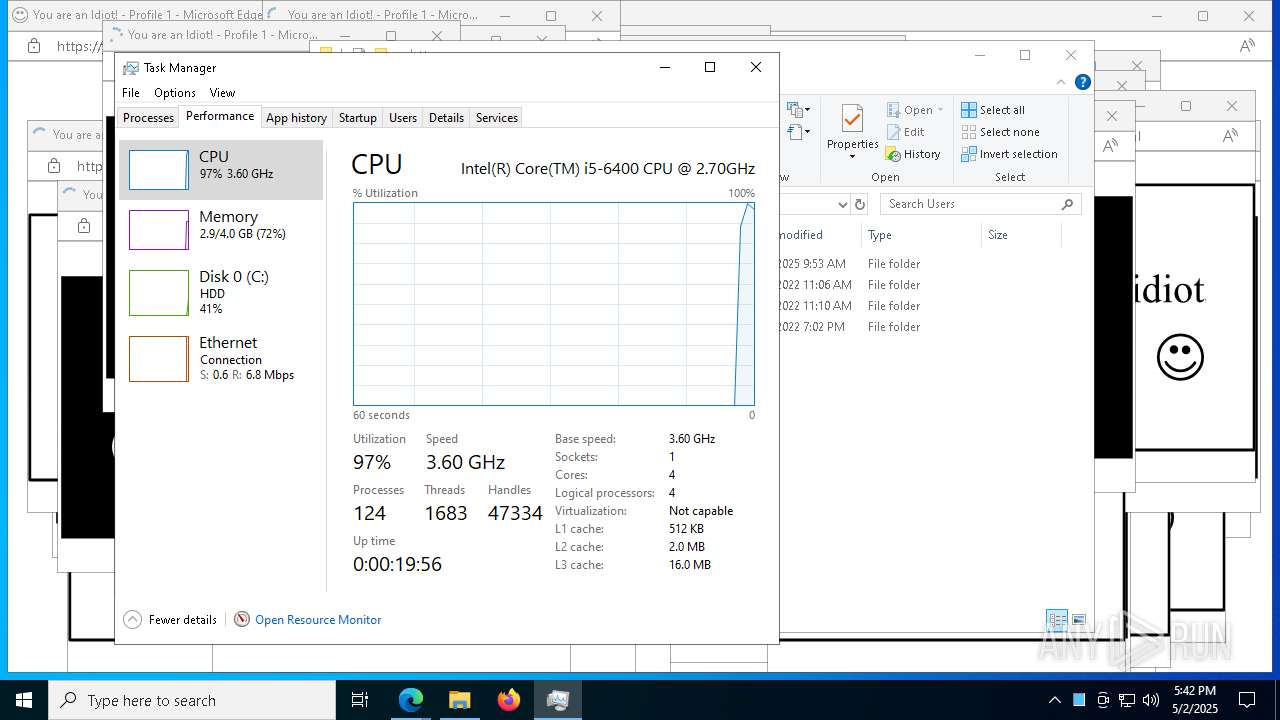Screen dimensions: 1280x720
Task: Open File Explorer from taskbar
Action: 459,700
